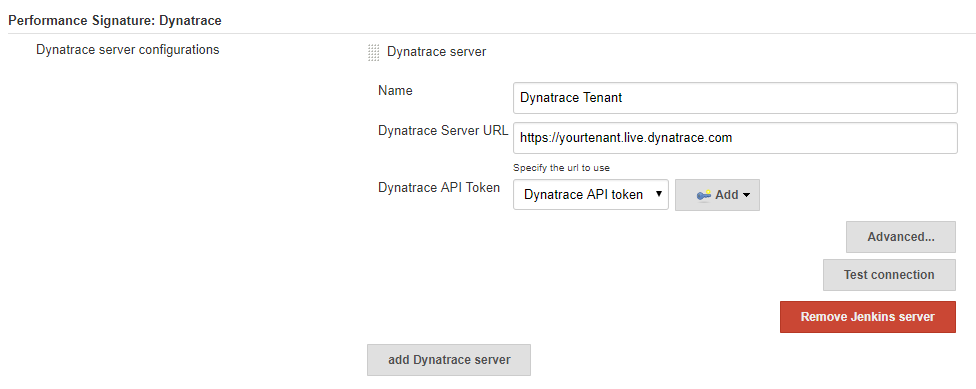This screenshot has width=976, height=389.
Task: Click the Dynatrace Server URL label
Action: (x=443, y=131)
